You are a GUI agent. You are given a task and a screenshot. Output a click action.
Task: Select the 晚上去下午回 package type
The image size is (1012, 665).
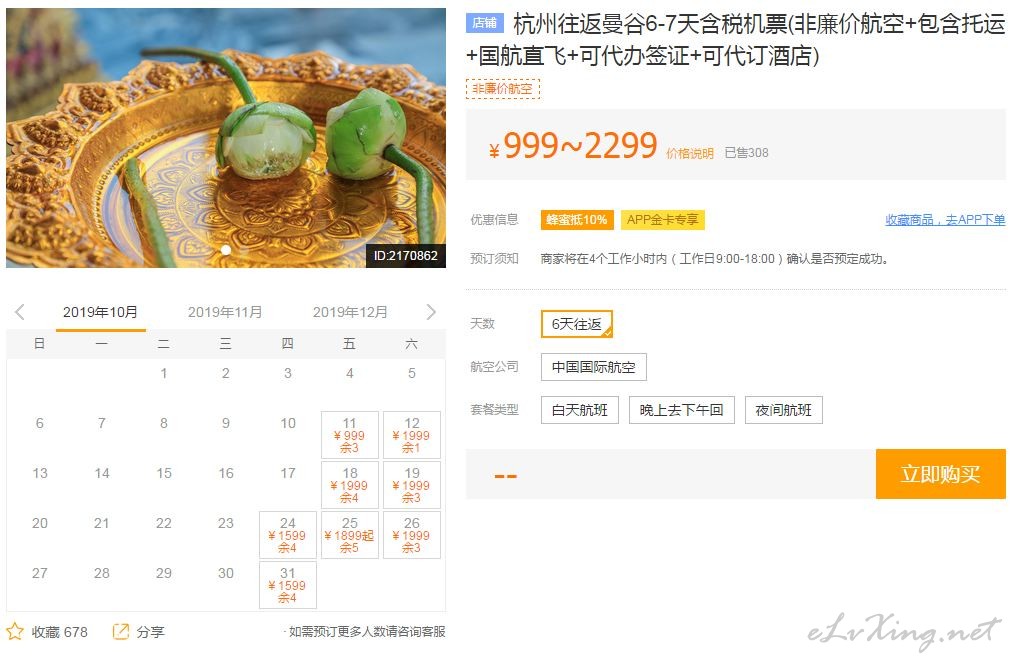(x=682, y=410)
